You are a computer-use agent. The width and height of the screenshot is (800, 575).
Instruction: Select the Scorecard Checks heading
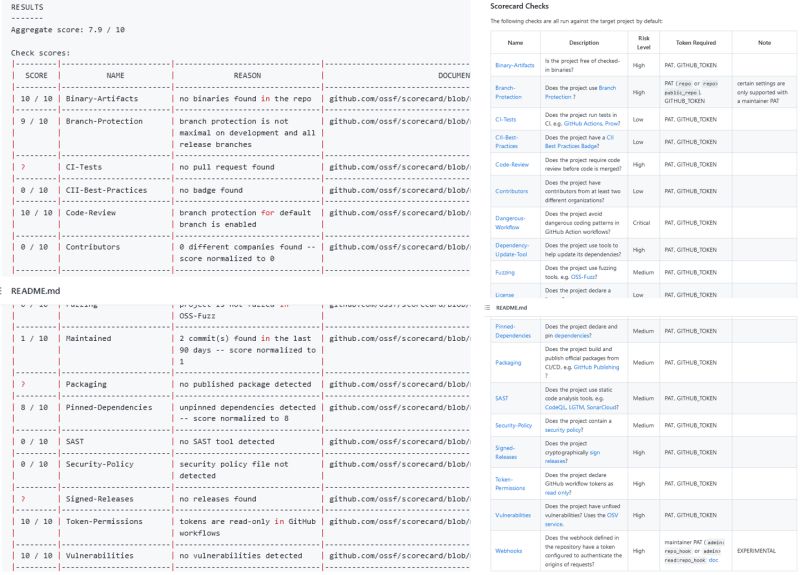pyautogui.click(x=519, y=6)
